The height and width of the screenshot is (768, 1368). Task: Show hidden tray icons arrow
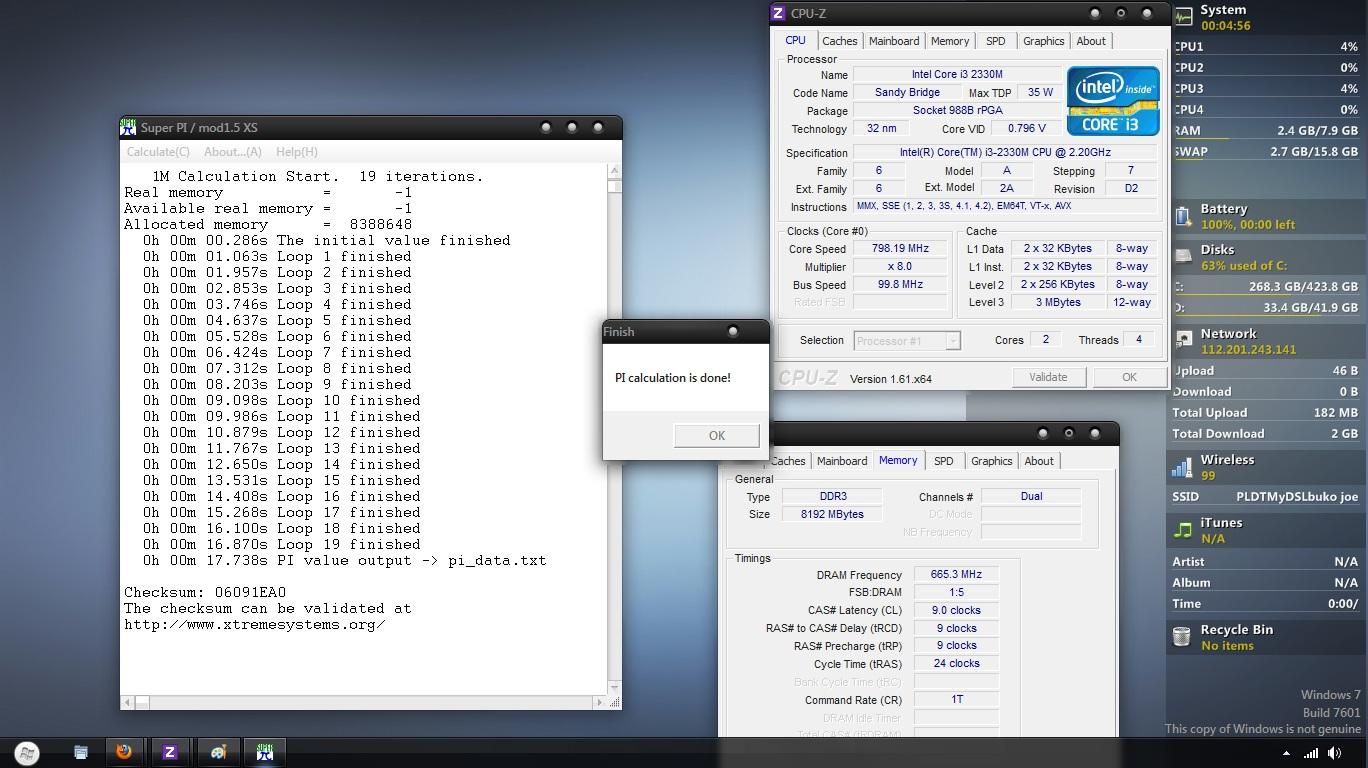[x=1286, y=753]
